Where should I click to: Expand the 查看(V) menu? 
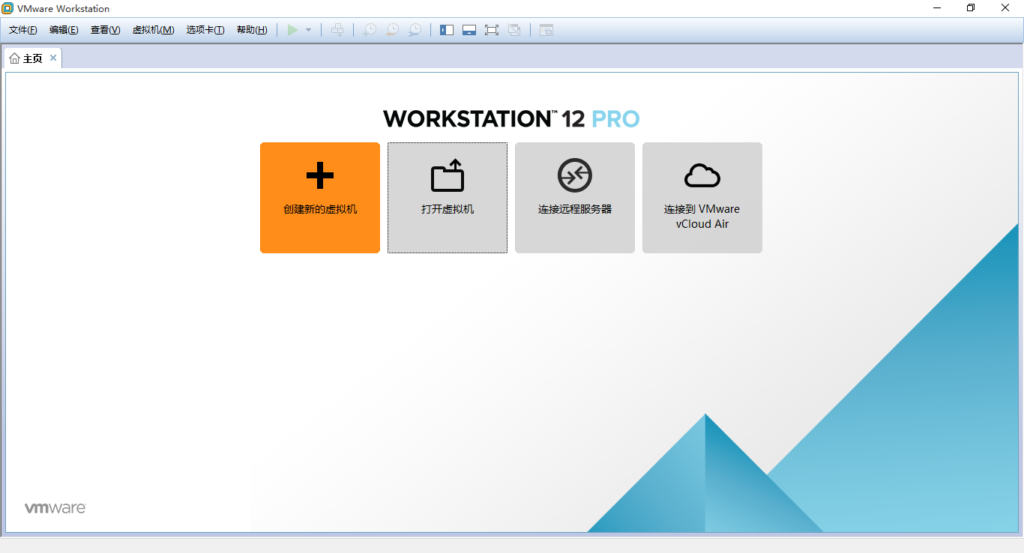105,30
